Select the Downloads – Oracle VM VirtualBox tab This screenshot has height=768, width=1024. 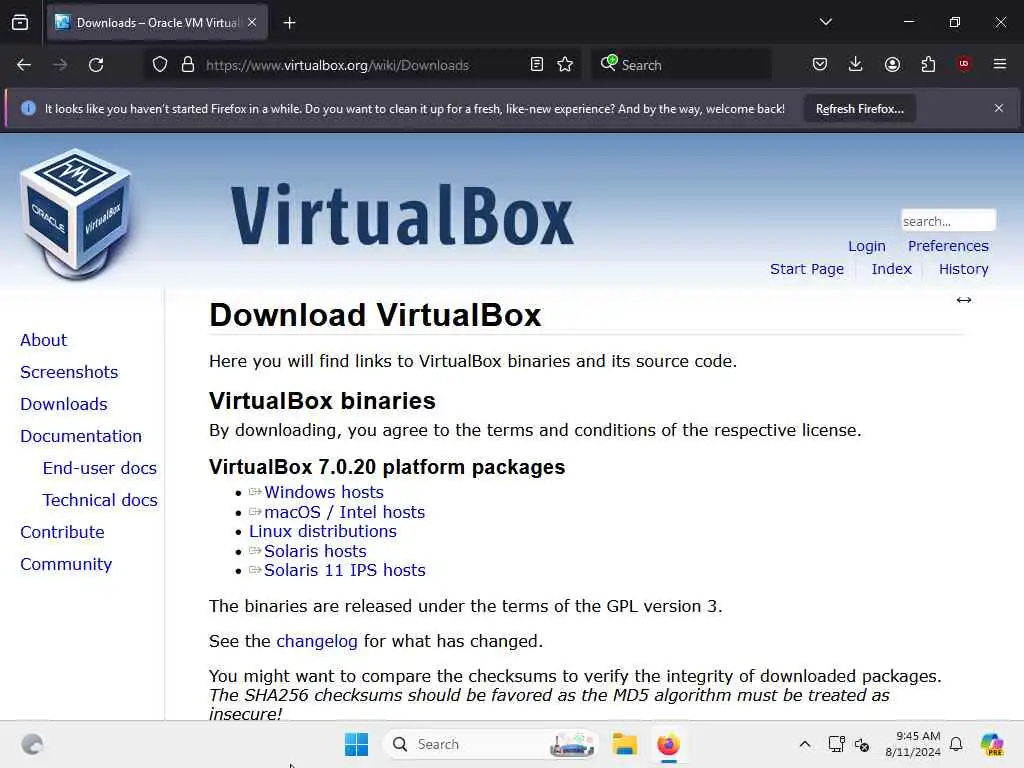[x=157, y=22]
